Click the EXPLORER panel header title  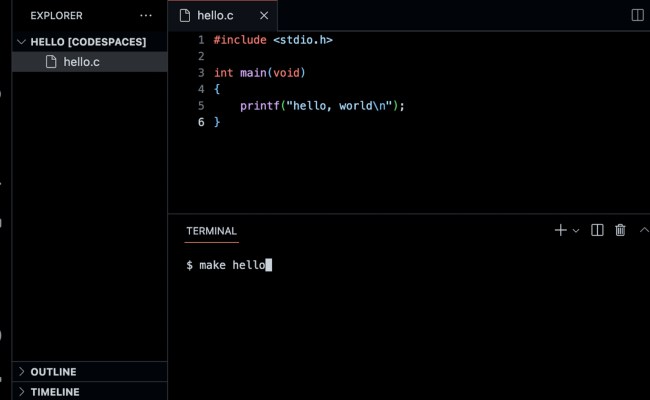(x=56, y=16)
